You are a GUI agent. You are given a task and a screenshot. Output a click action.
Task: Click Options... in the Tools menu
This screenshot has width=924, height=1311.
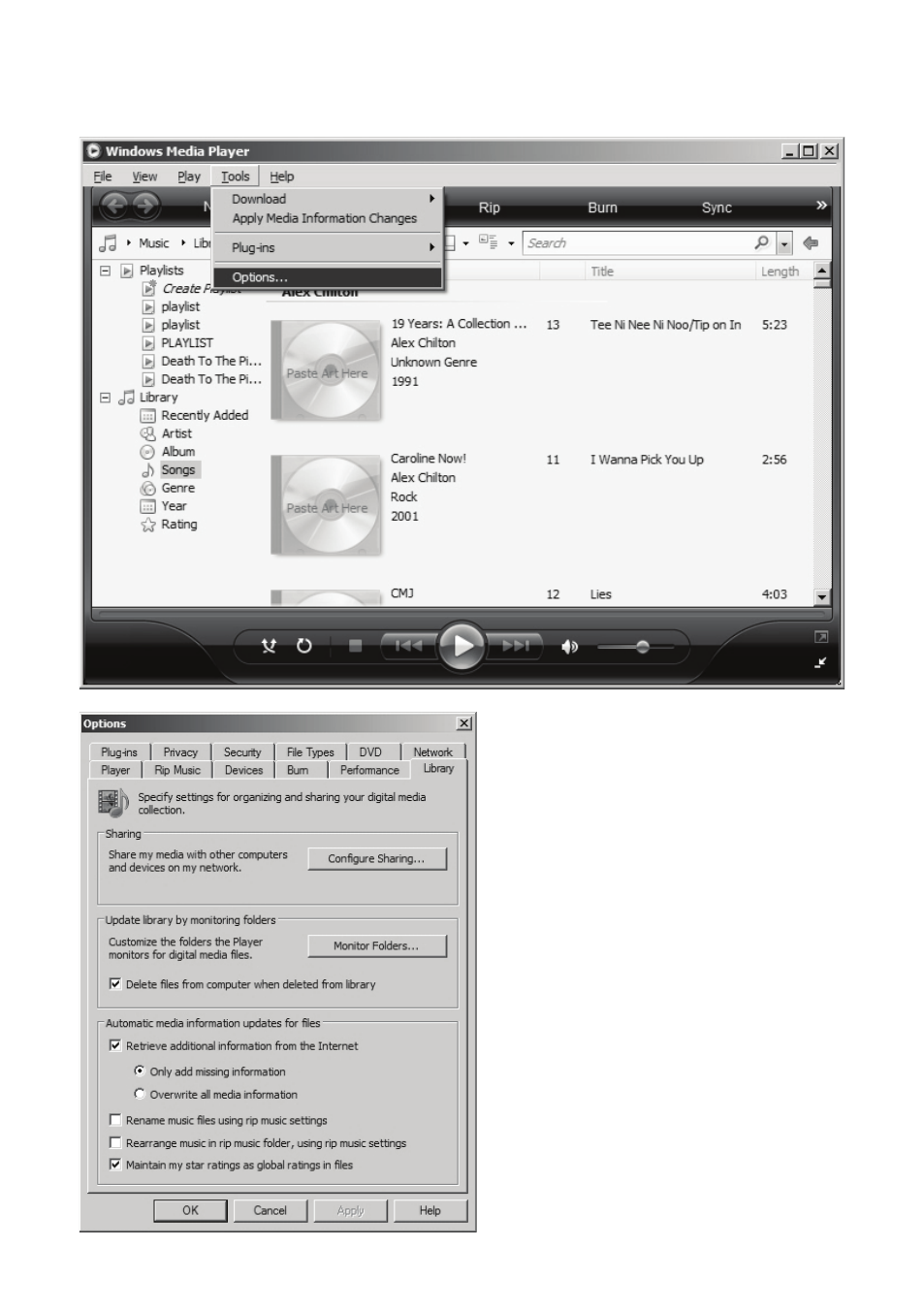[x=328, y=277]
